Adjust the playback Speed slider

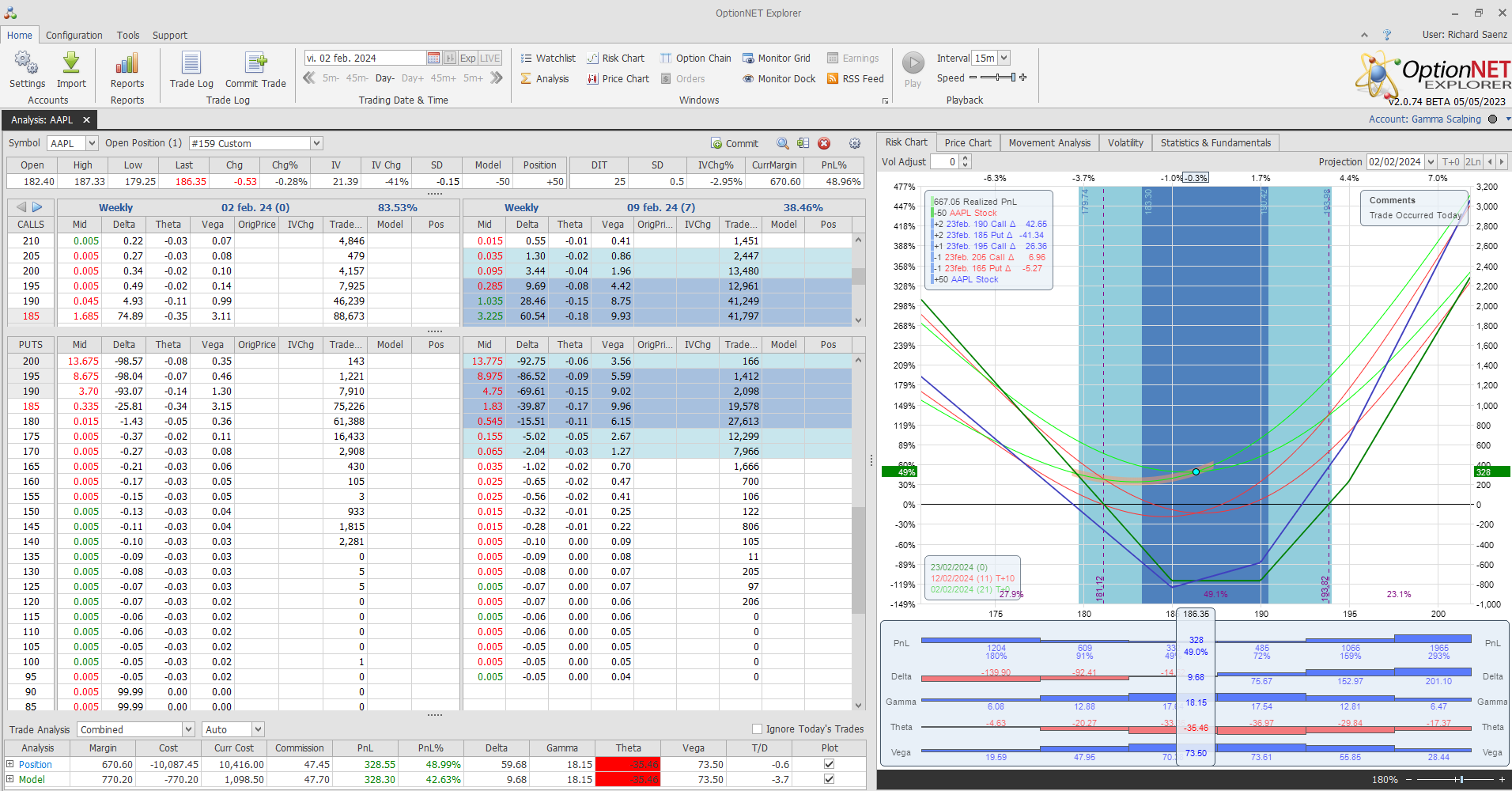click(997, 78)
